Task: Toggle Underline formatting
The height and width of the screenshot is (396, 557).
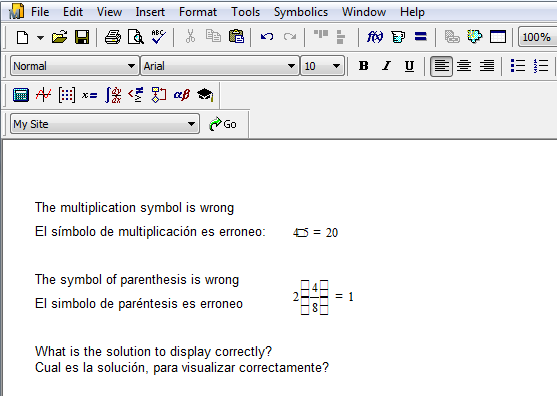Action: click(409, 66)
